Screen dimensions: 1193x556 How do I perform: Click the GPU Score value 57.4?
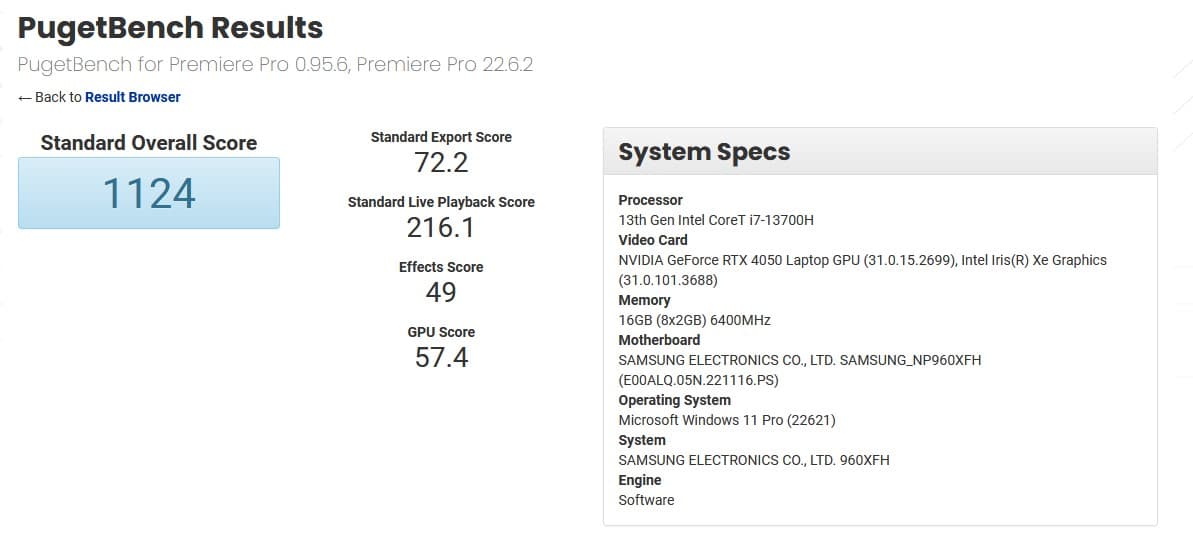tap(441, 357)
